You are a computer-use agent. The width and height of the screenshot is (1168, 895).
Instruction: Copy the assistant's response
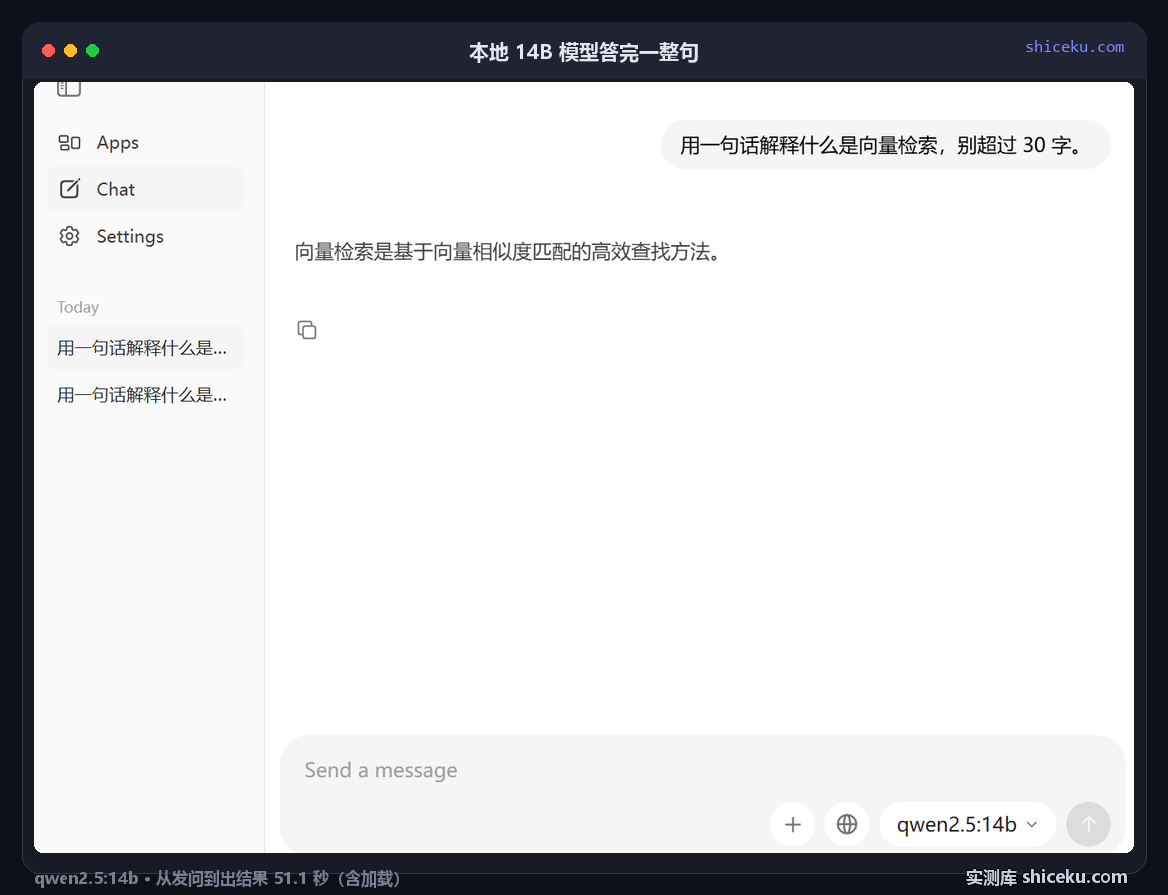(307, 330)
